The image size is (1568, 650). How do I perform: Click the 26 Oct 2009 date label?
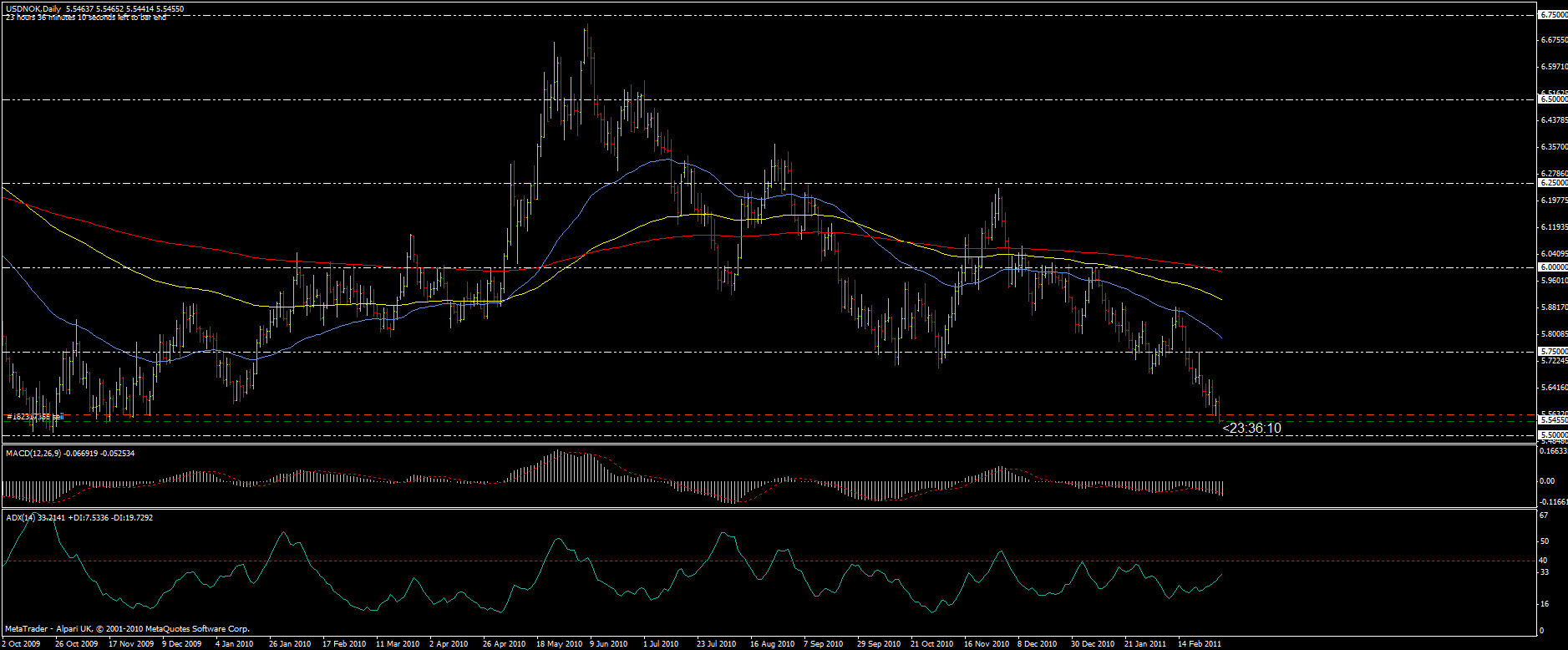click(x=76, y=644)
